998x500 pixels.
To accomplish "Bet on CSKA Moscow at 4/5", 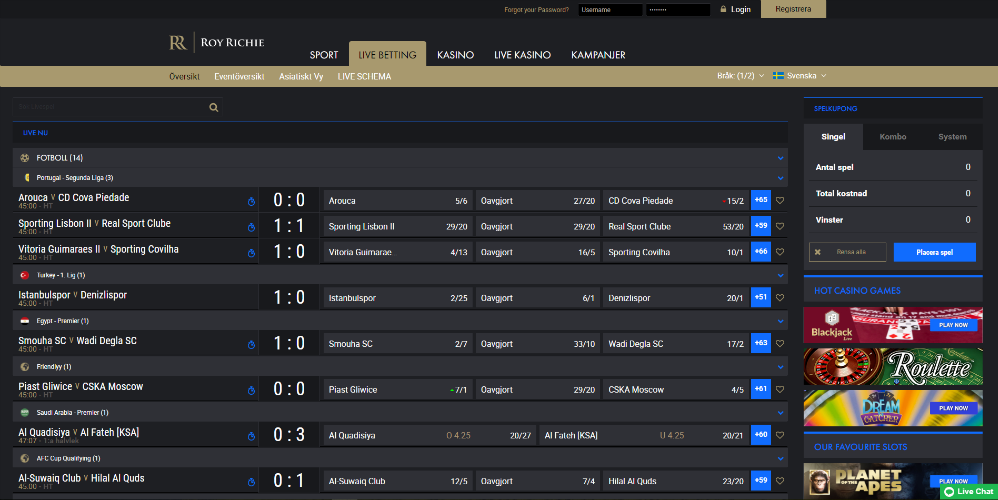I will pyautogui.click(x=676, y=389).
